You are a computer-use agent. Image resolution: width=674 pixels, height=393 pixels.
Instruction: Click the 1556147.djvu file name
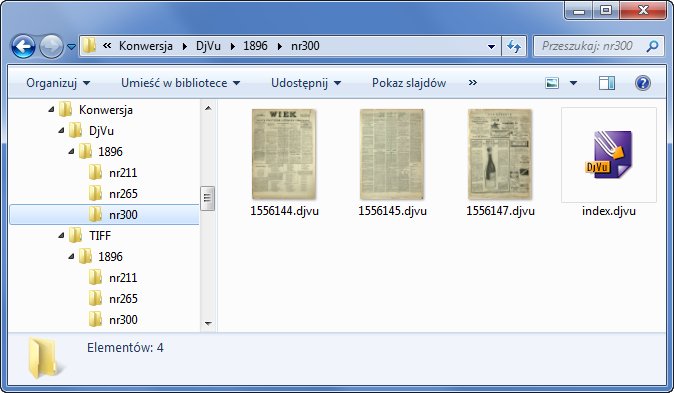tap(500, 211)
